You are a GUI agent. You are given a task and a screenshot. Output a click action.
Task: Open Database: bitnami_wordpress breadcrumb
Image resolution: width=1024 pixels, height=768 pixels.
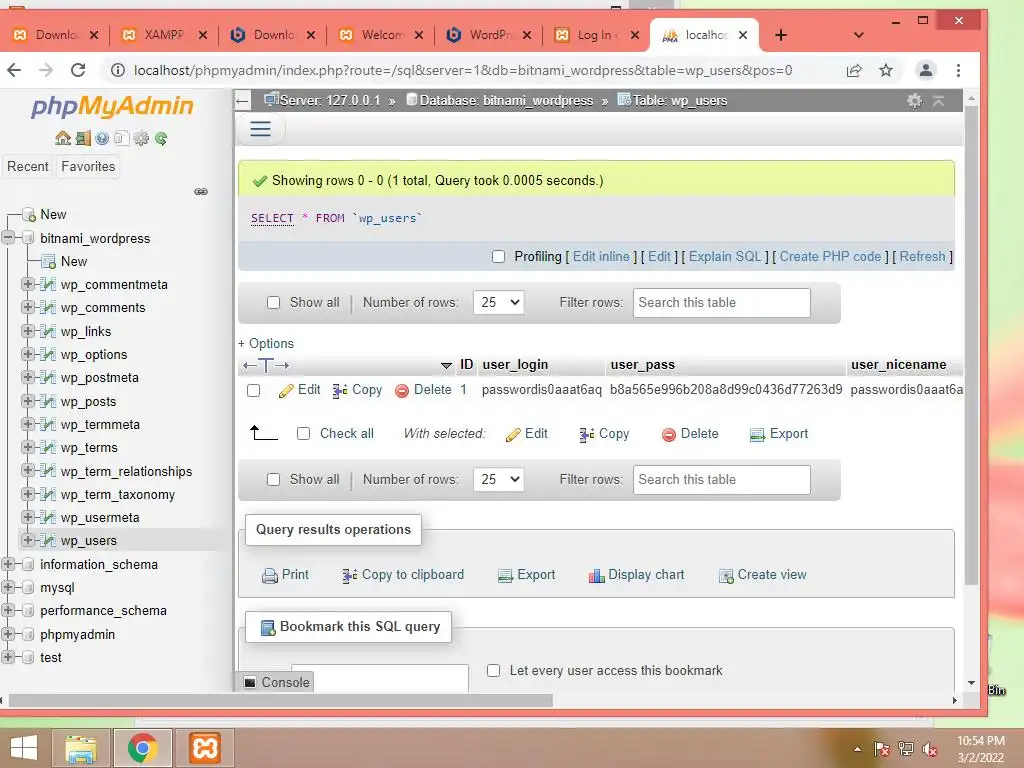coord(505,101)
